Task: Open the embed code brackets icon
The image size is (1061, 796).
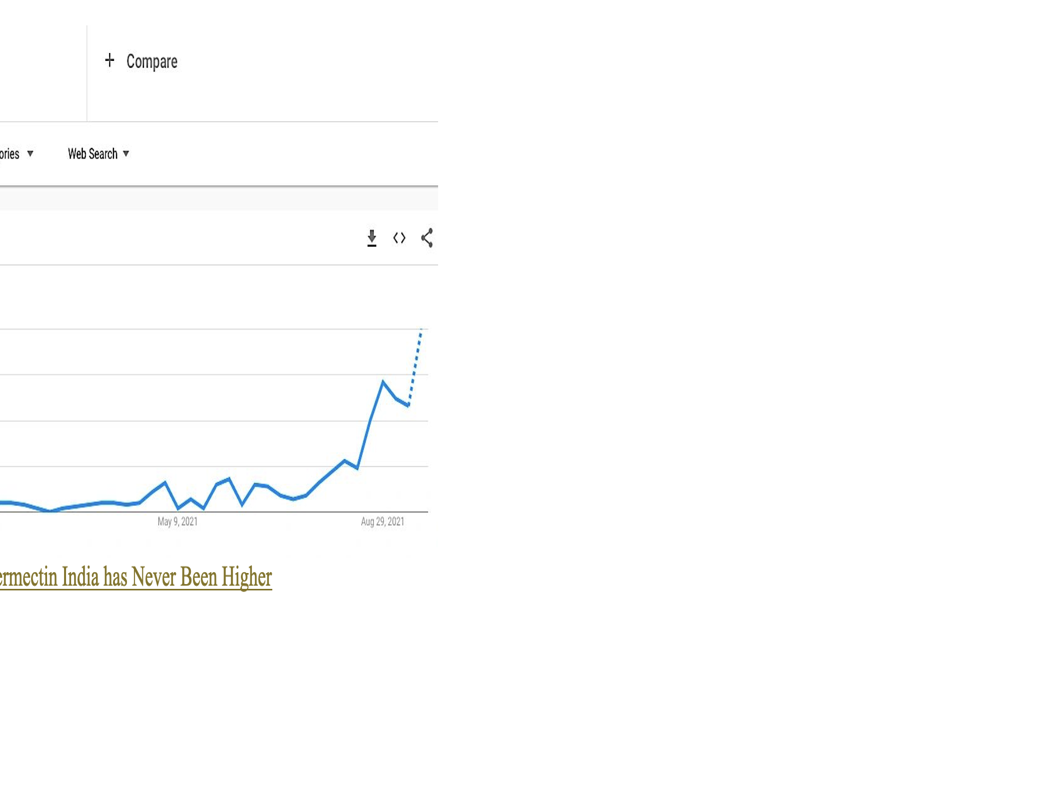Action: [x=399, y=238]
